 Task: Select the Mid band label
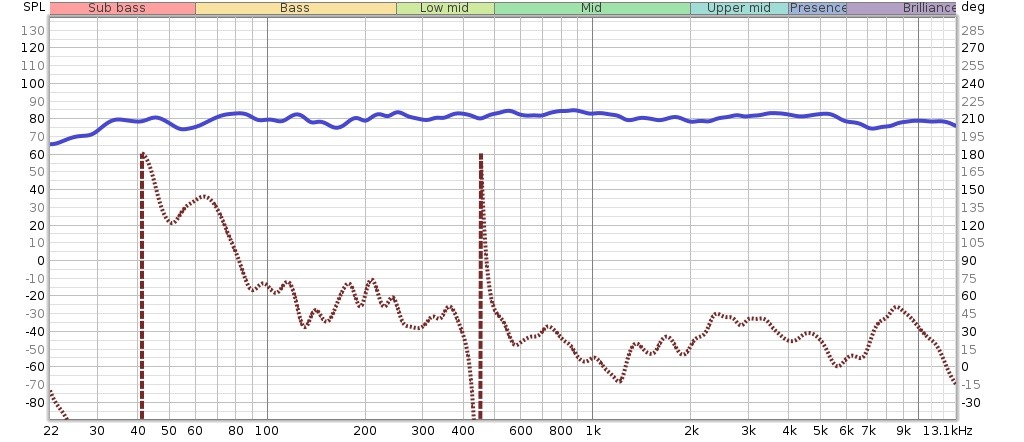[592, 8]
